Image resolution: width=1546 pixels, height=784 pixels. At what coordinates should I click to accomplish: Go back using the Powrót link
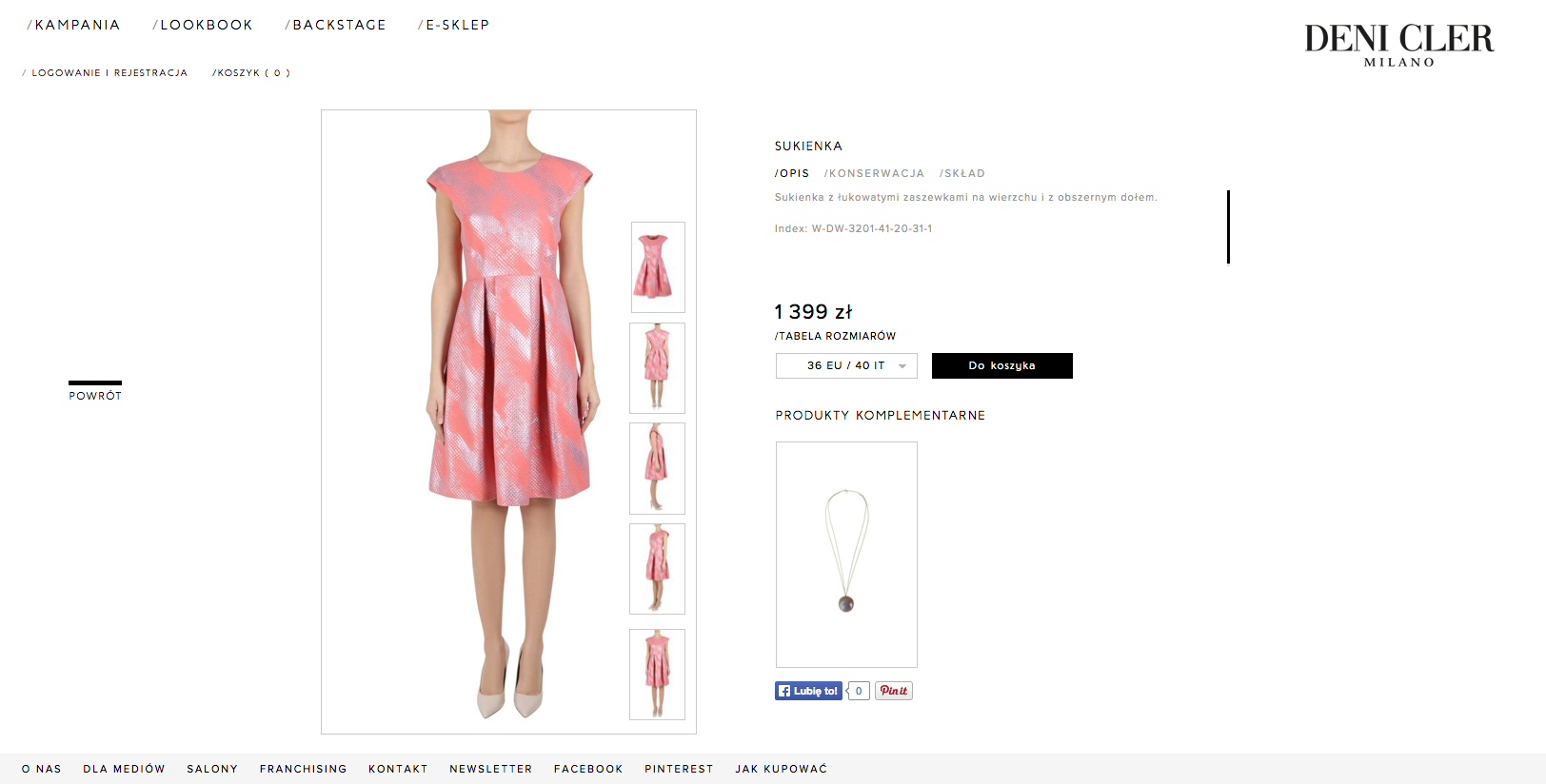tap(95, 392)
